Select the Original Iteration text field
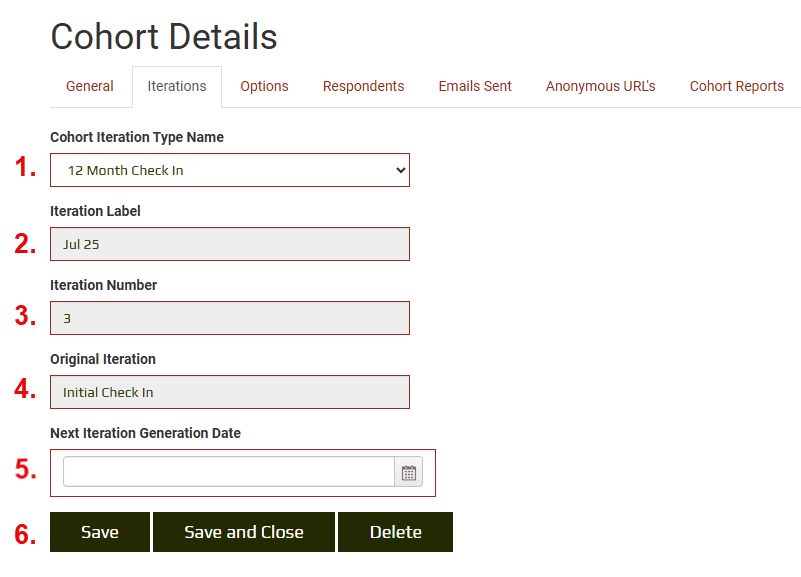The width and height of the screenshot is (801, 577). click(230, 392)
